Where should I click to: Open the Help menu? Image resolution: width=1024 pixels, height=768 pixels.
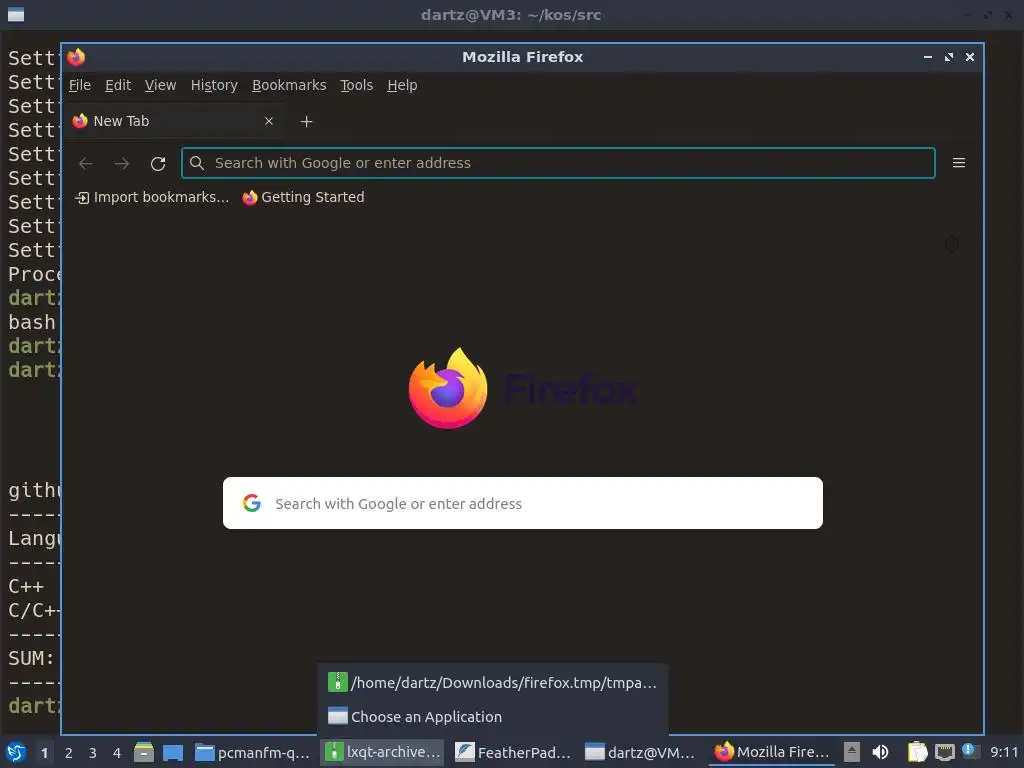[x=402, y=86]
